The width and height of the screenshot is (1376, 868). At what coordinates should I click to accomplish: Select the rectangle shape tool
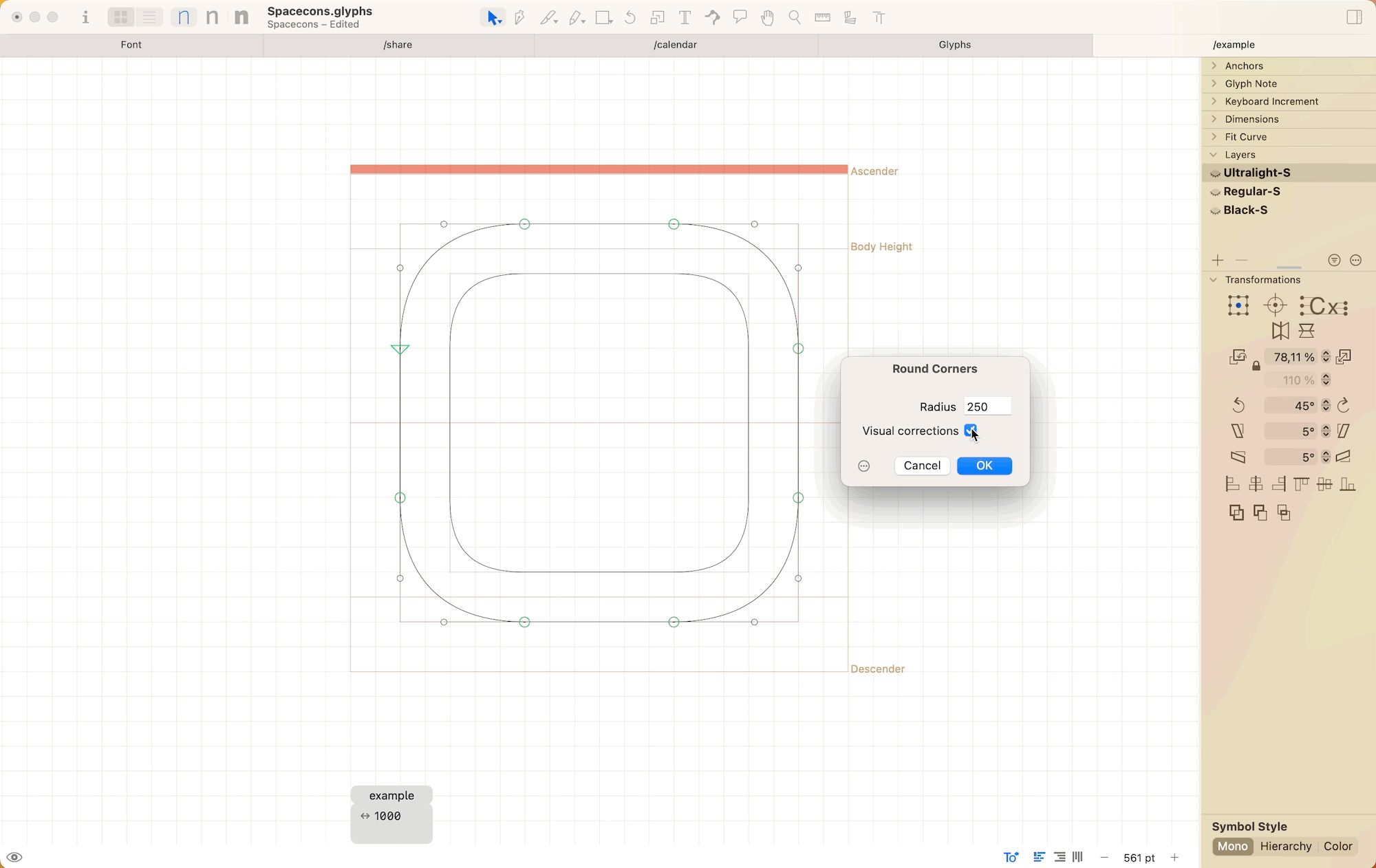tap(603, 17)
